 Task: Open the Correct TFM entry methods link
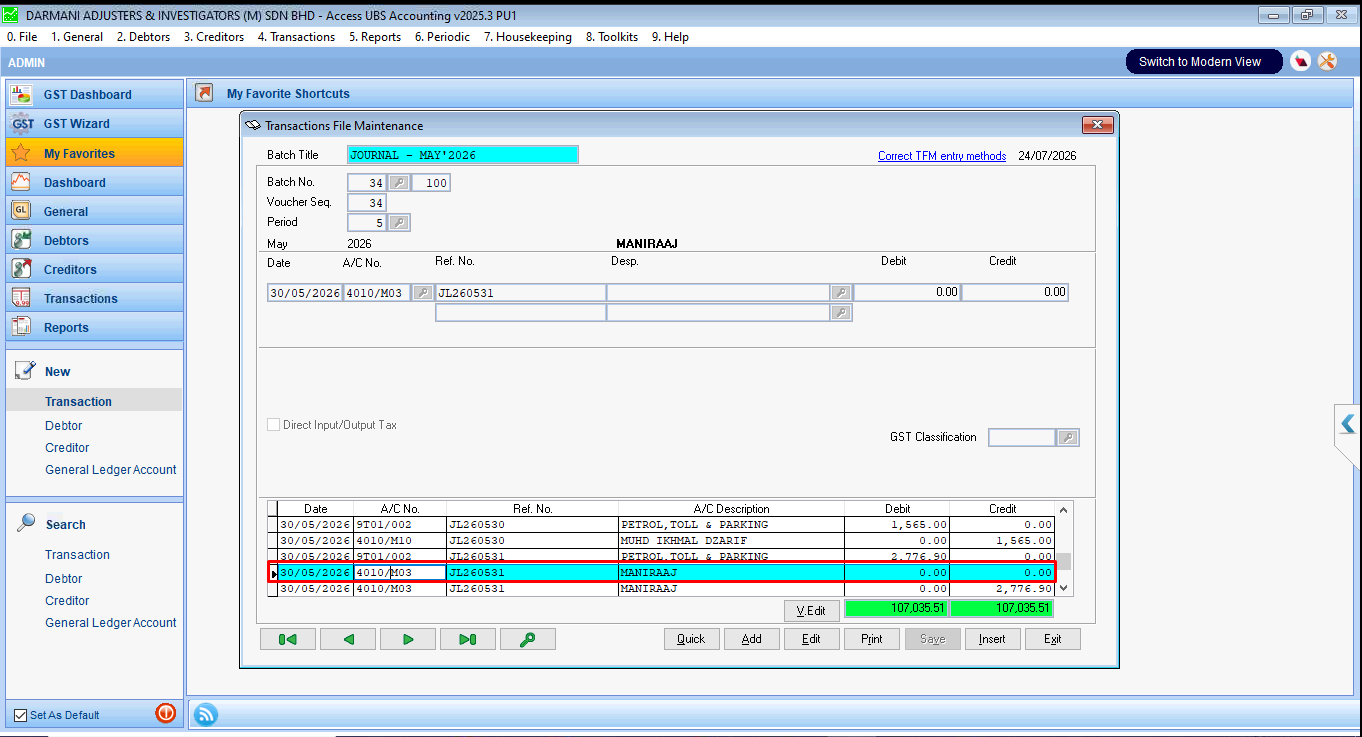[x=942, y=156]
